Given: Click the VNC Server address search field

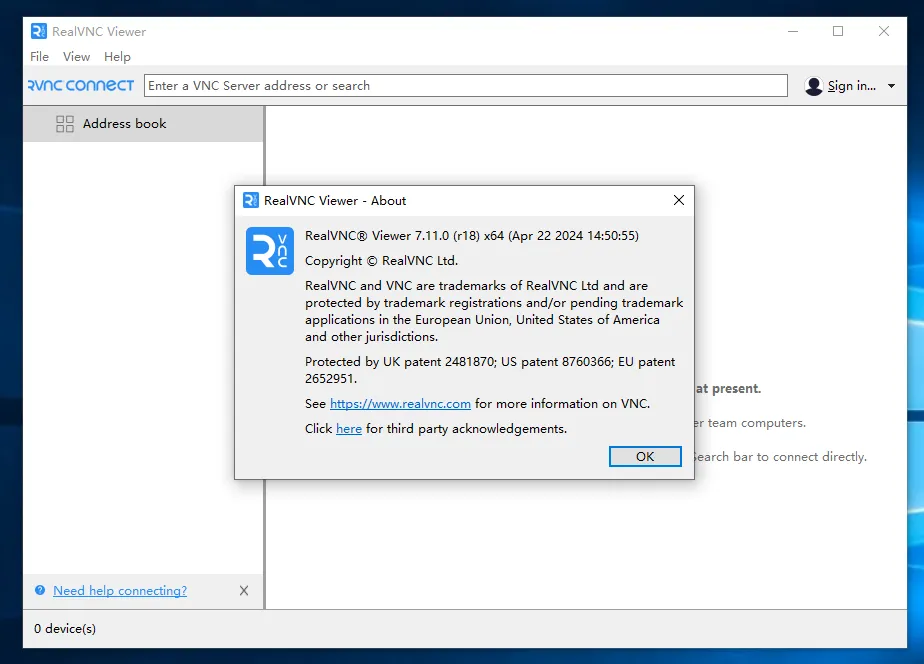Looking at the screenshot, I should 465,85.
